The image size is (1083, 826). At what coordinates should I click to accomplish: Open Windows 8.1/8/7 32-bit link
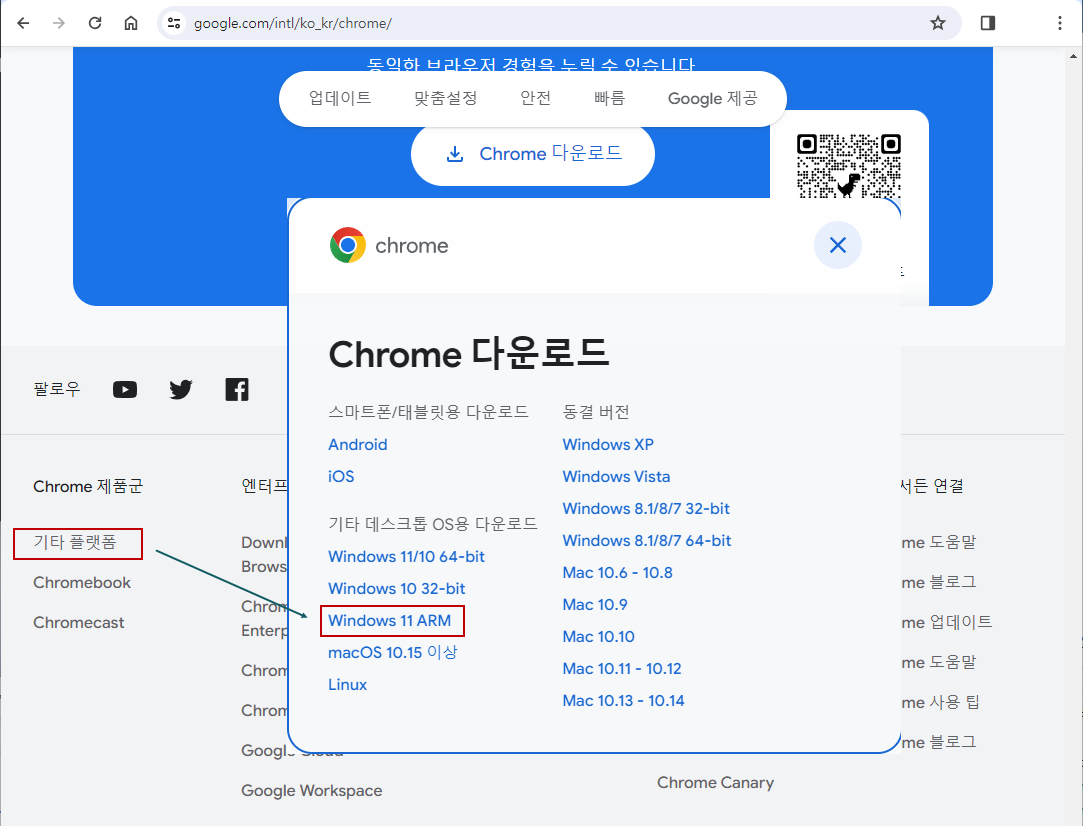coord(646,509)
